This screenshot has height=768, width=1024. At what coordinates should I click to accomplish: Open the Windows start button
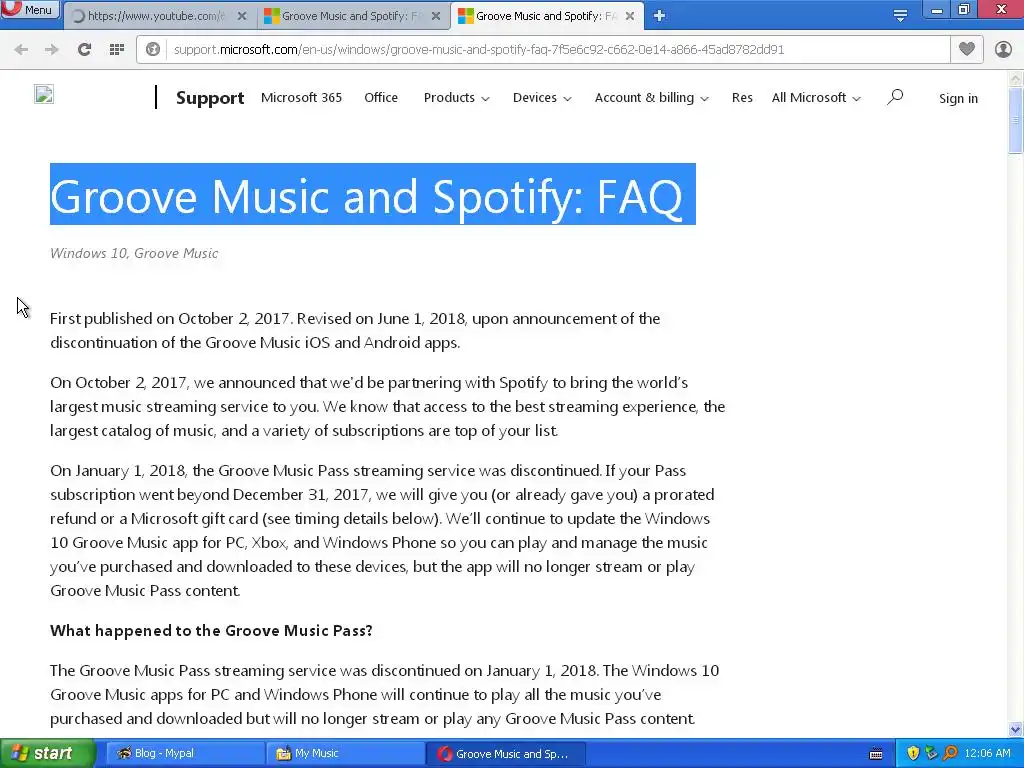click(48, 754)
